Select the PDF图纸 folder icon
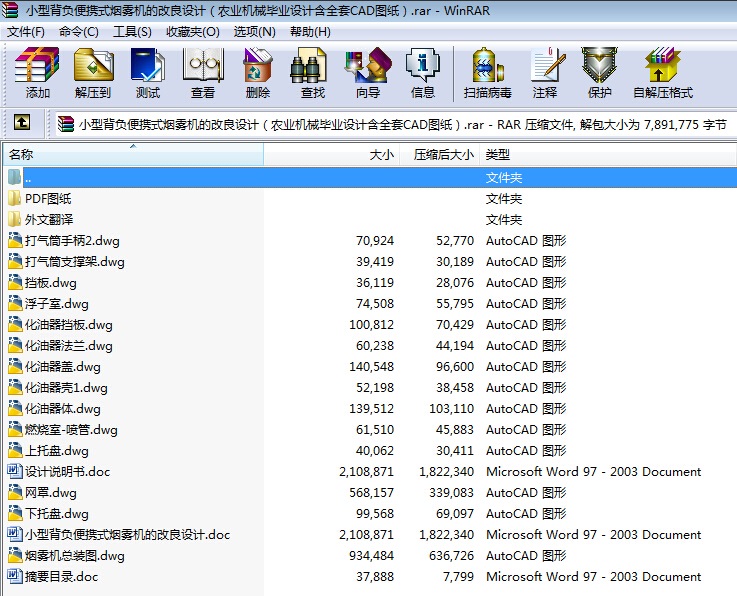 point(15,198)
